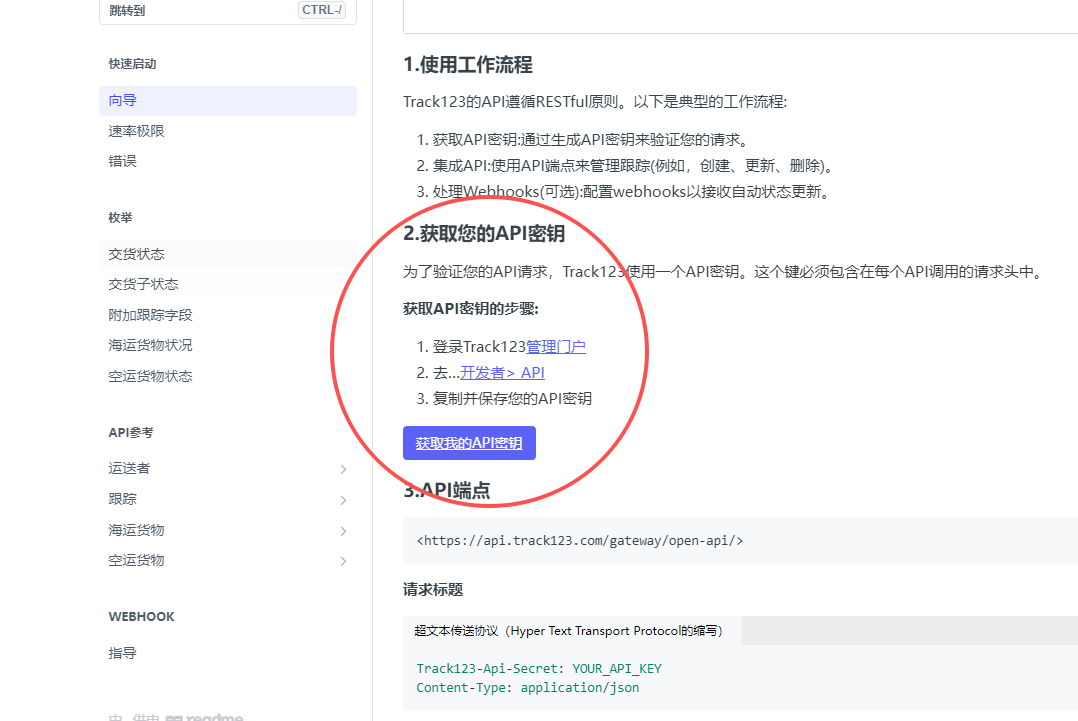Expand the 海运货物 API section chevron
Viewport: 1078px width, 721px height.
click(x=343, y=531)
